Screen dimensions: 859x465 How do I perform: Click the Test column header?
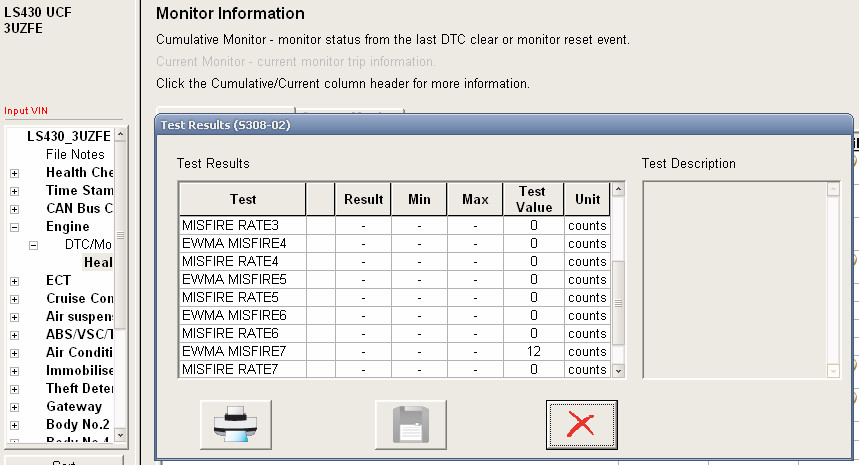click(242, 199)
